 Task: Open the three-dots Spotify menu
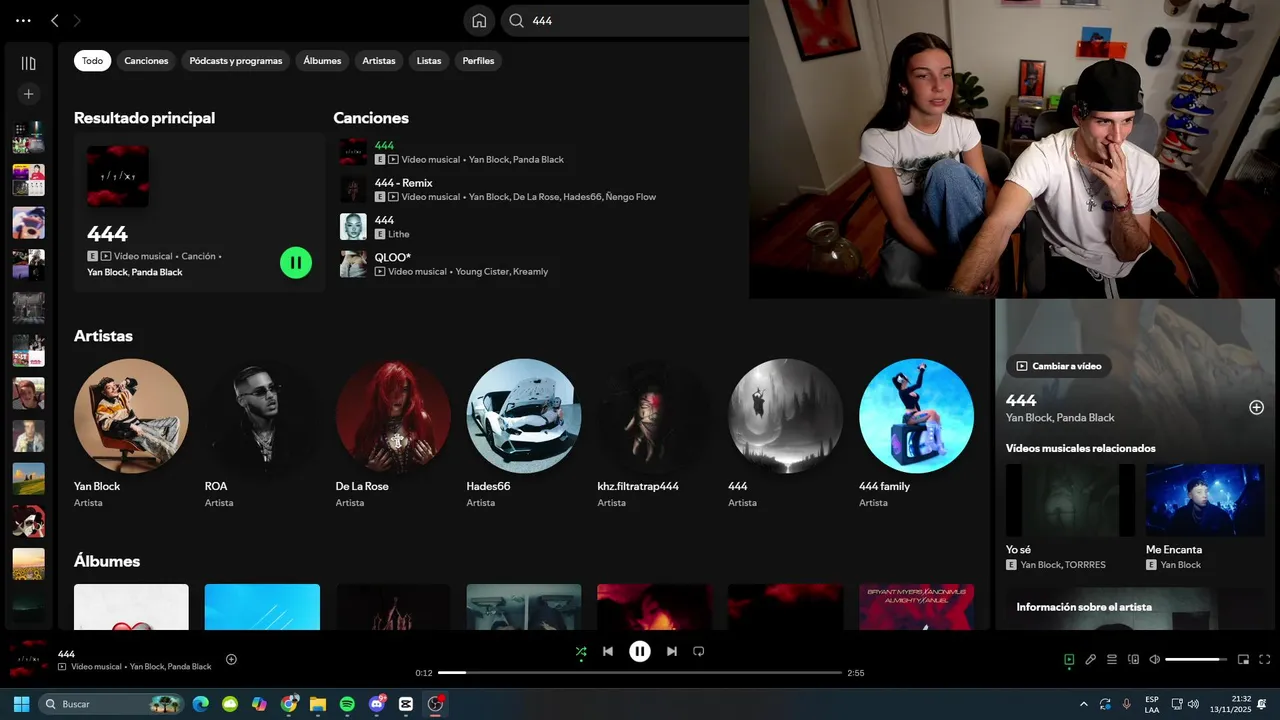tap(24, 20)
